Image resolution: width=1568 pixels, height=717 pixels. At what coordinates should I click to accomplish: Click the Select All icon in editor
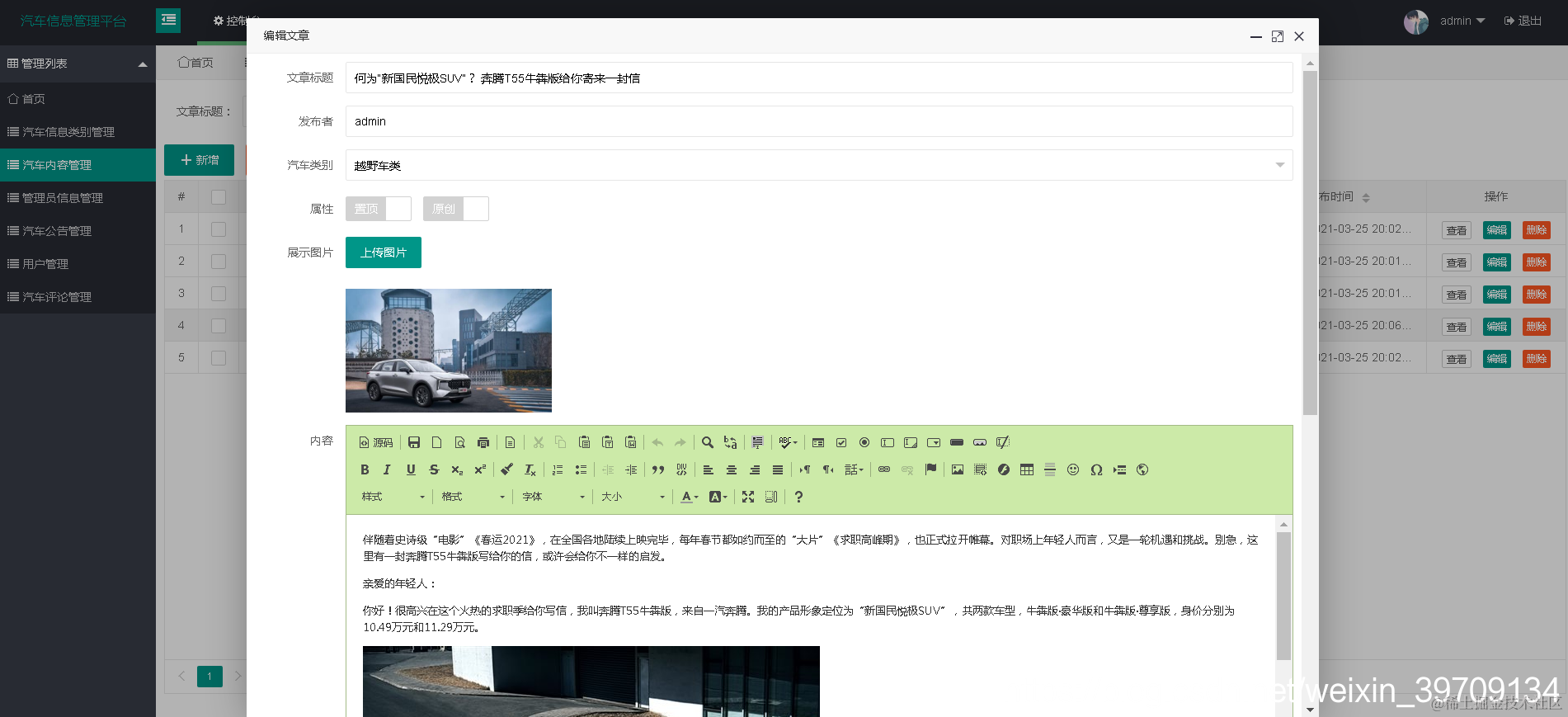click(x=758, y=443)
